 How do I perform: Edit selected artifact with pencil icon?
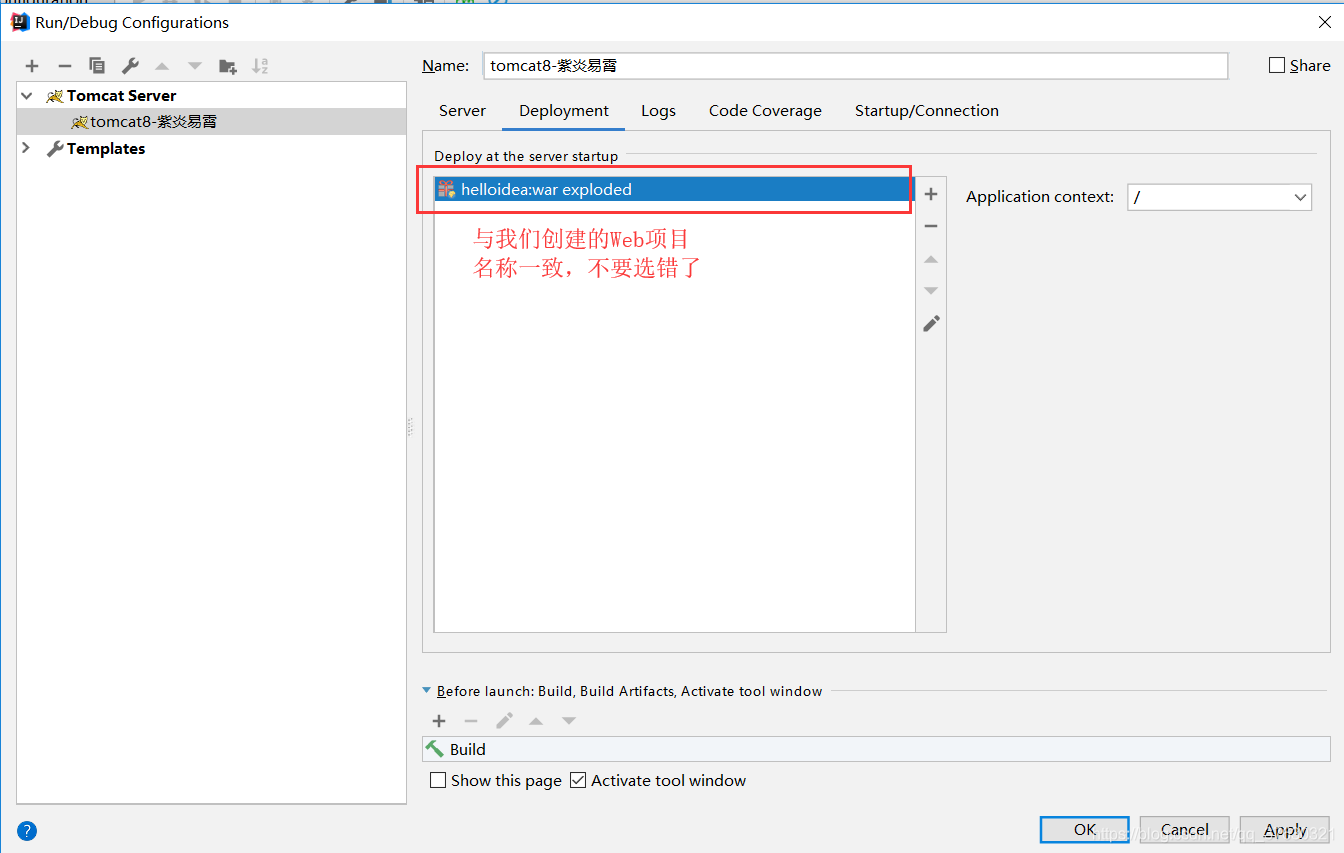pos(931,323)
